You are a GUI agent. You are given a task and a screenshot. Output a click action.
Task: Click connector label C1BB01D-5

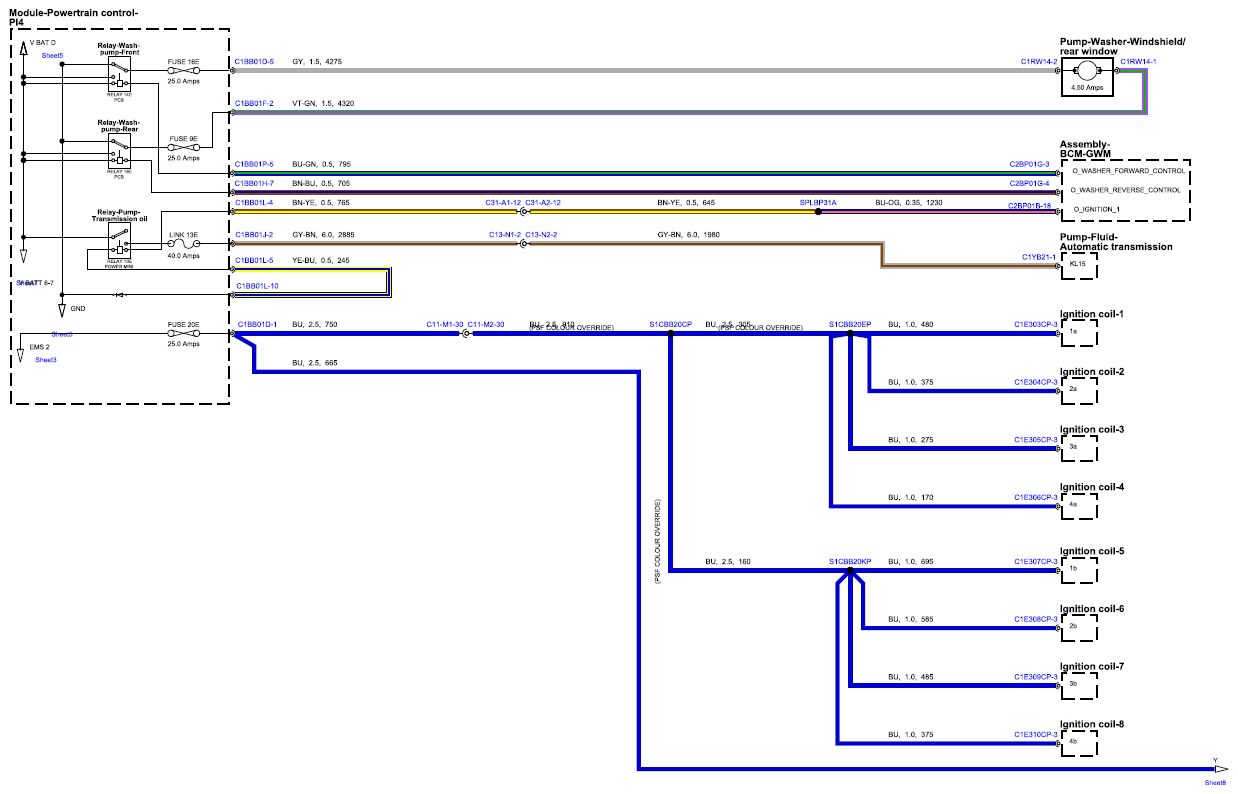(255, 62)
